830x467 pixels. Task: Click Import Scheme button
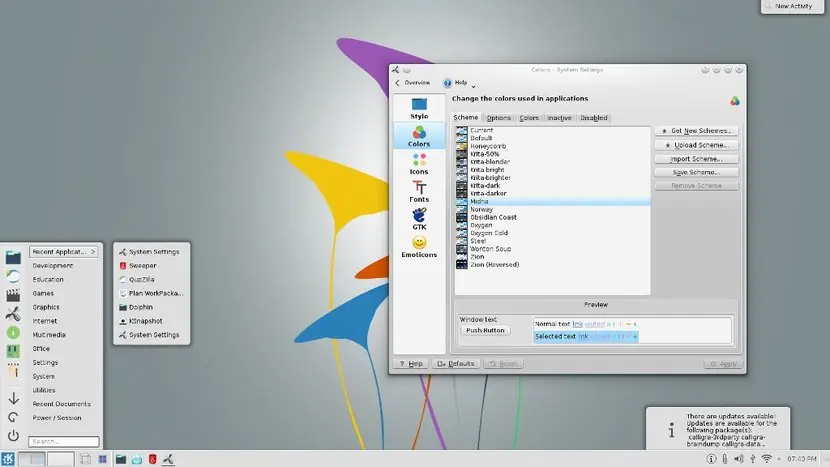click(696, 159)
